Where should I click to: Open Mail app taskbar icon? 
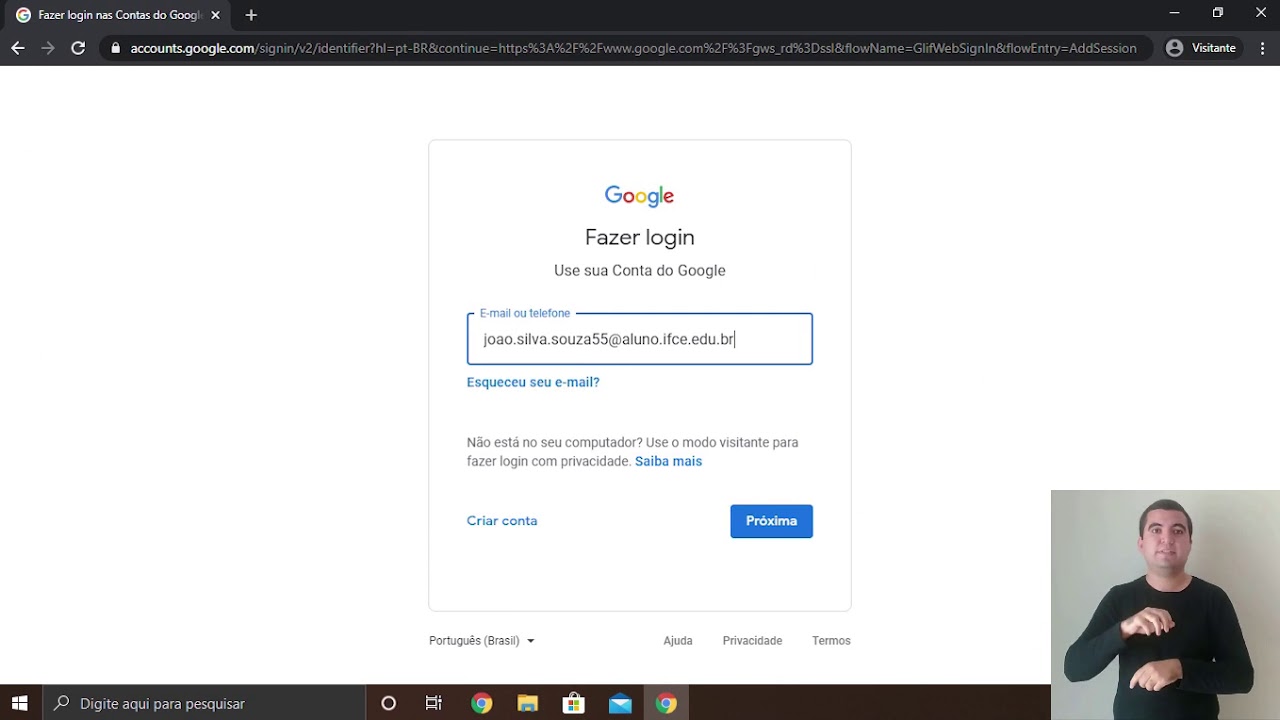point(620,703)
